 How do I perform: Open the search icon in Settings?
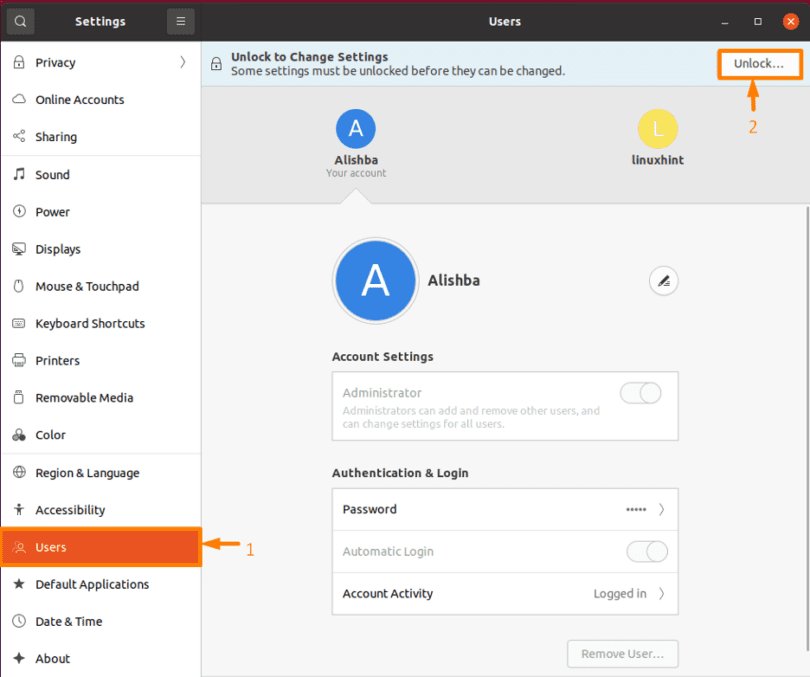point(20,21)
